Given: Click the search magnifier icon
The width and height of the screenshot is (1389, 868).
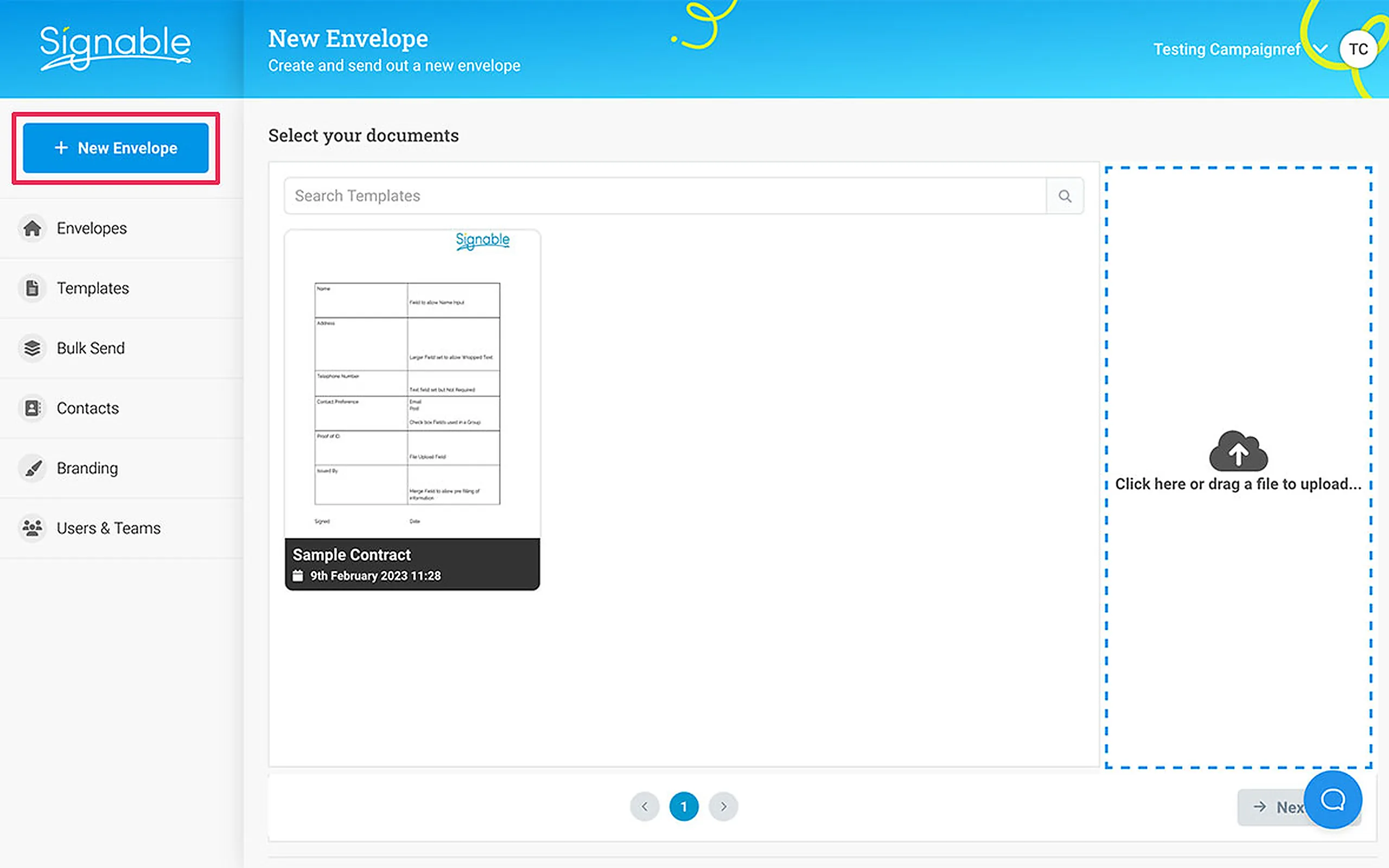Looking at the screenshot, I should click(1065, 196).
